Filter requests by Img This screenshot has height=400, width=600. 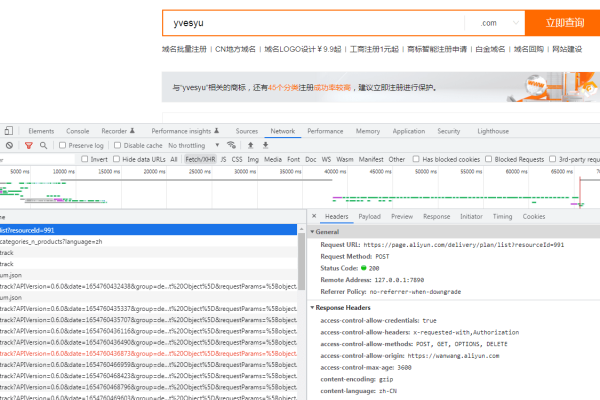click(253, 159)
